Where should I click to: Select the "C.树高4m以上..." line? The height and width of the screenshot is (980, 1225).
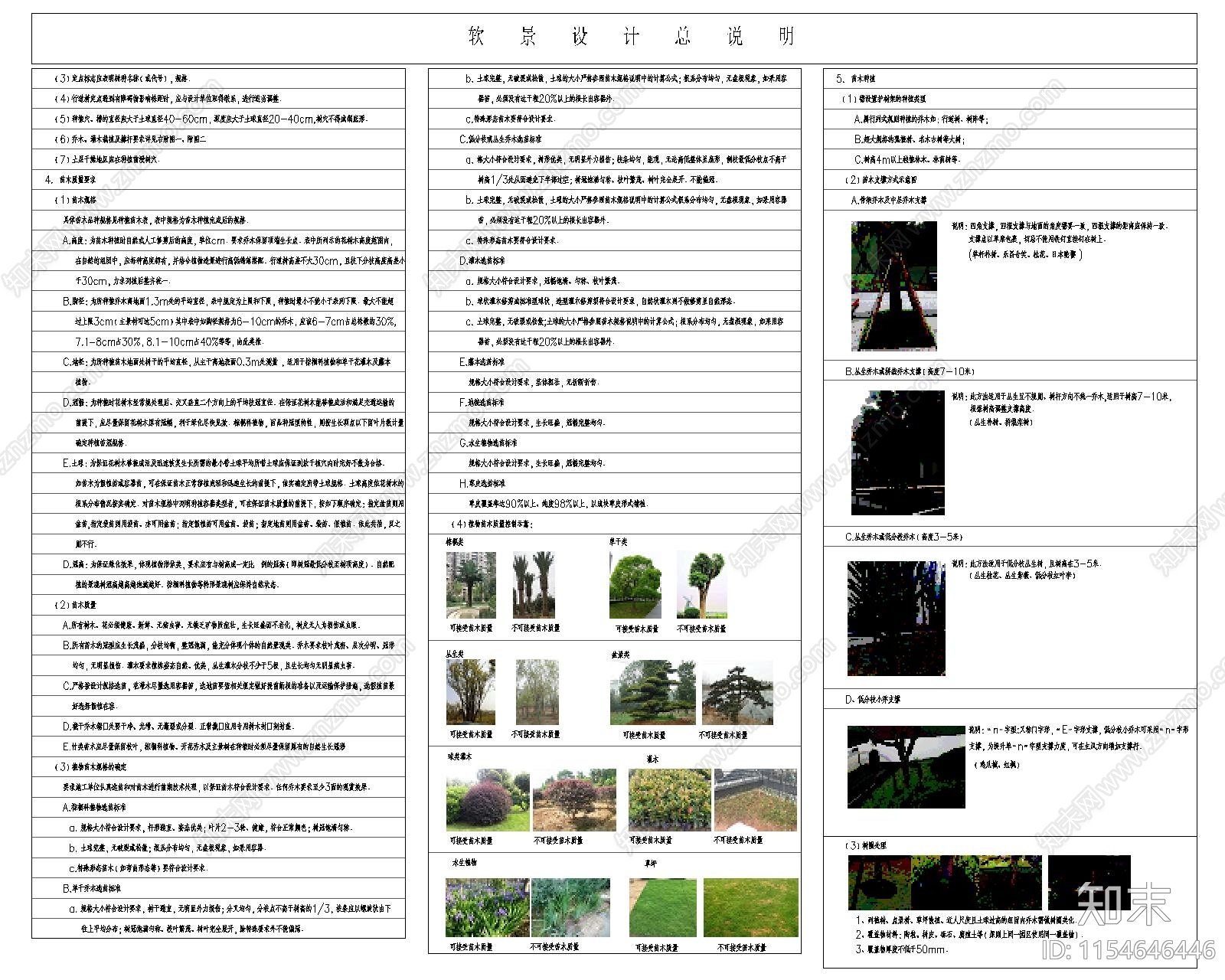click(906, 160)
